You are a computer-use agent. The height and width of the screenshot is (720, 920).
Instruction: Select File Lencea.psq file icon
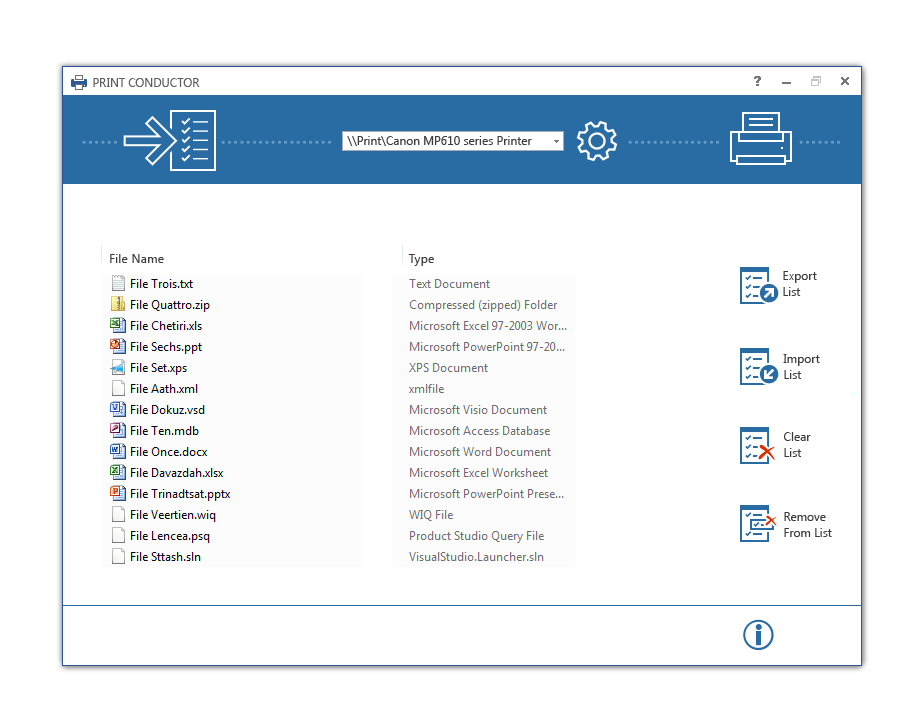(x=118, y=535)
